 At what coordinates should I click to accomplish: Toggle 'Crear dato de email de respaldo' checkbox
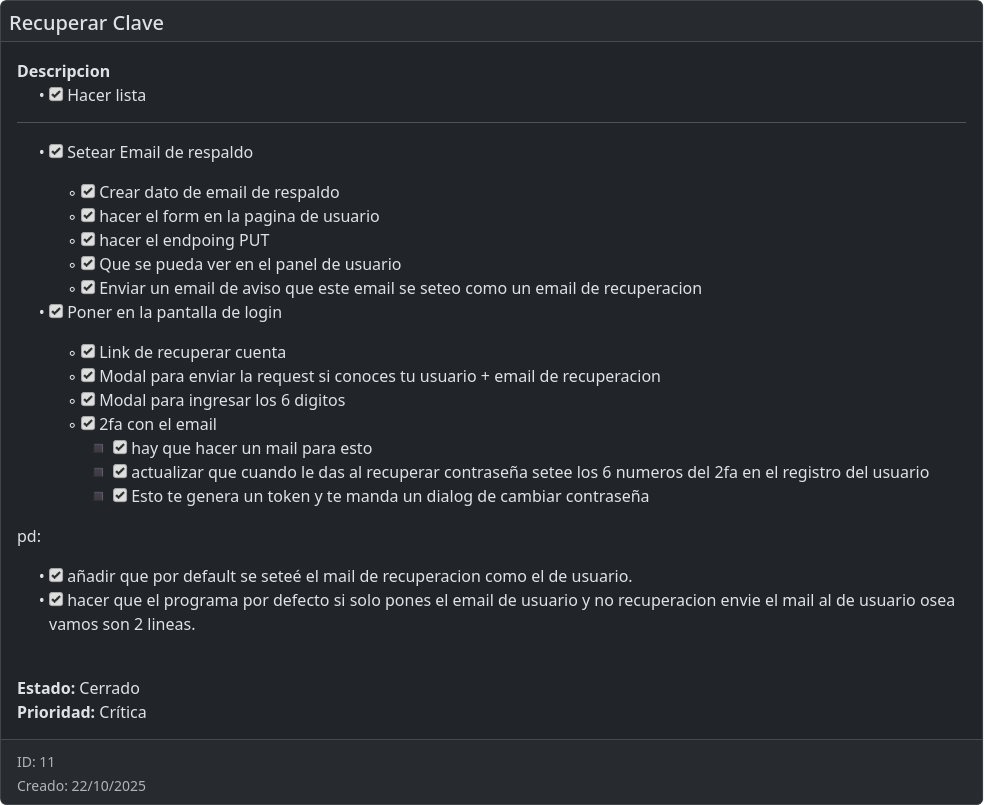88,192
